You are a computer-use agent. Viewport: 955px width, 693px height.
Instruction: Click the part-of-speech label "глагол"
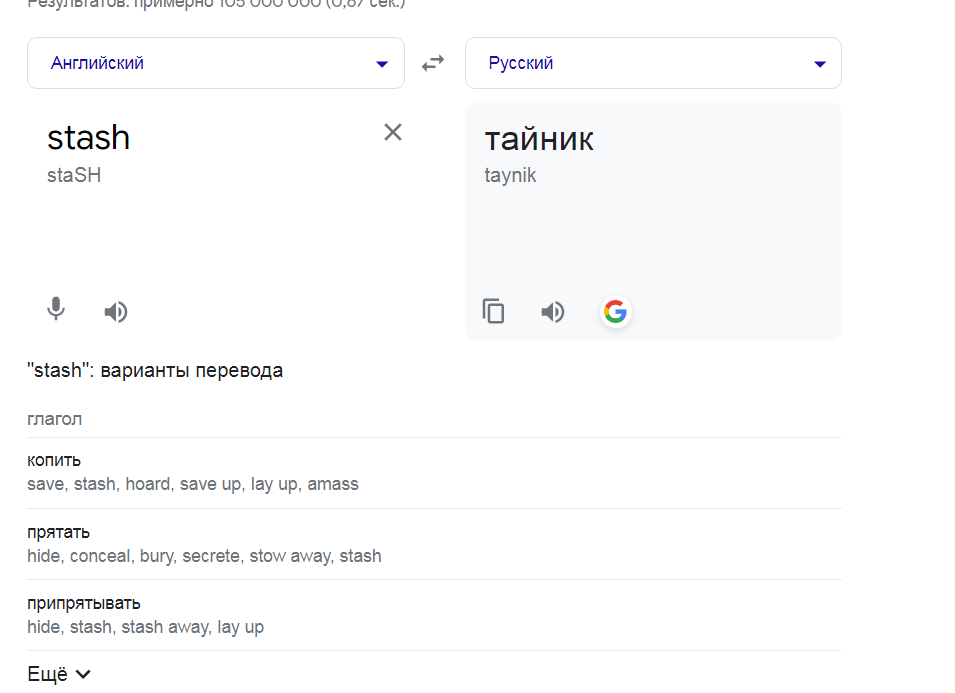(54, 420)
